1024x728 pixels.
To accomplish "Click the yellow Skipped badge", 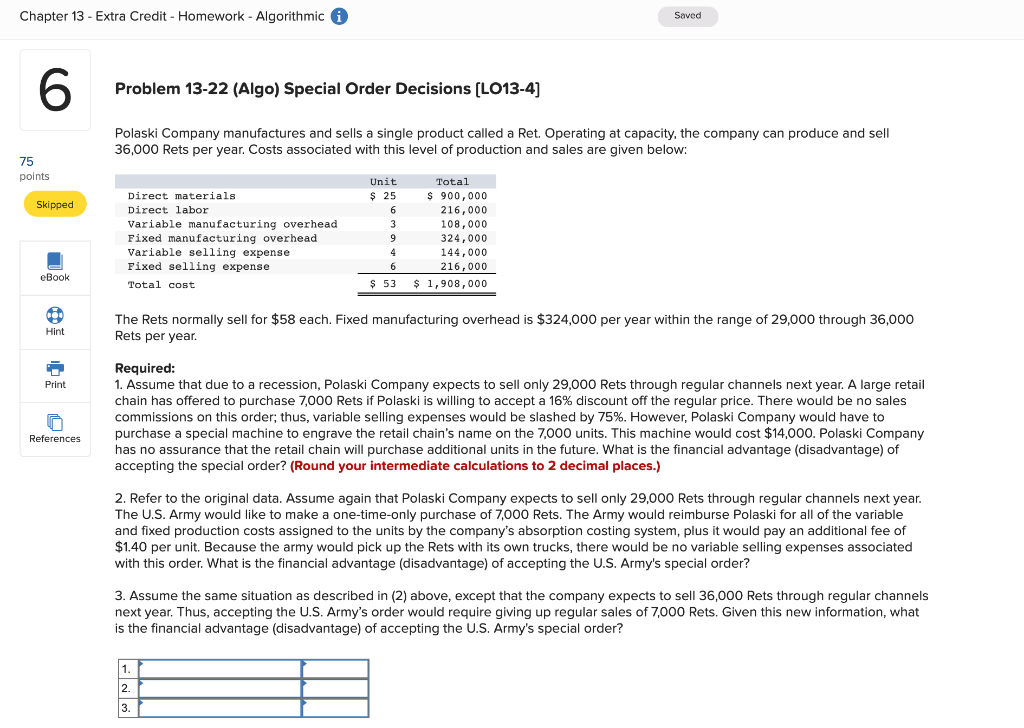I will [54, 204].
